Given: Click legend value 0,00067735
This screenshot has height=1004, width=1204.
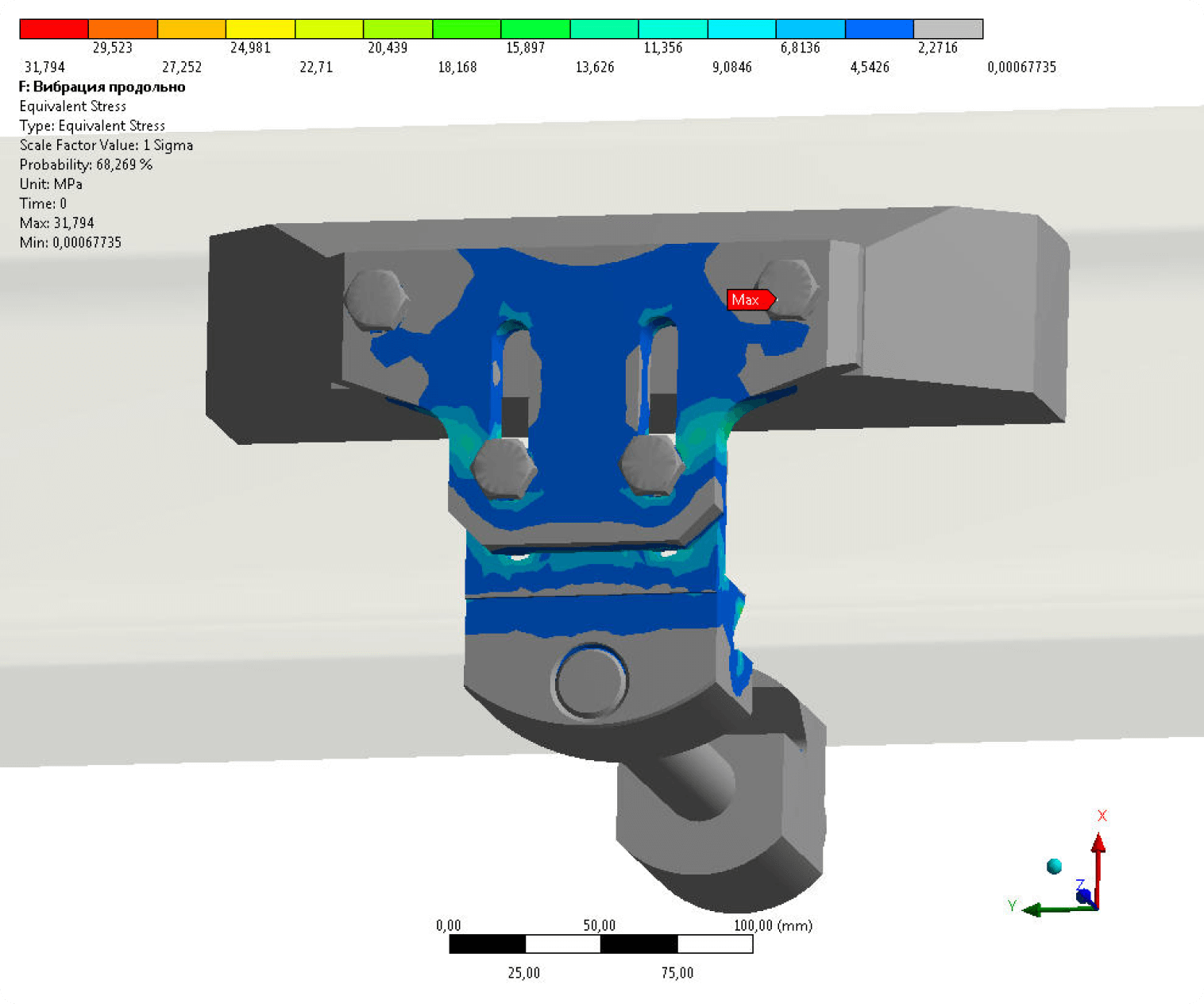Looking at the screenshot, I should click(x=1022, y=68).
